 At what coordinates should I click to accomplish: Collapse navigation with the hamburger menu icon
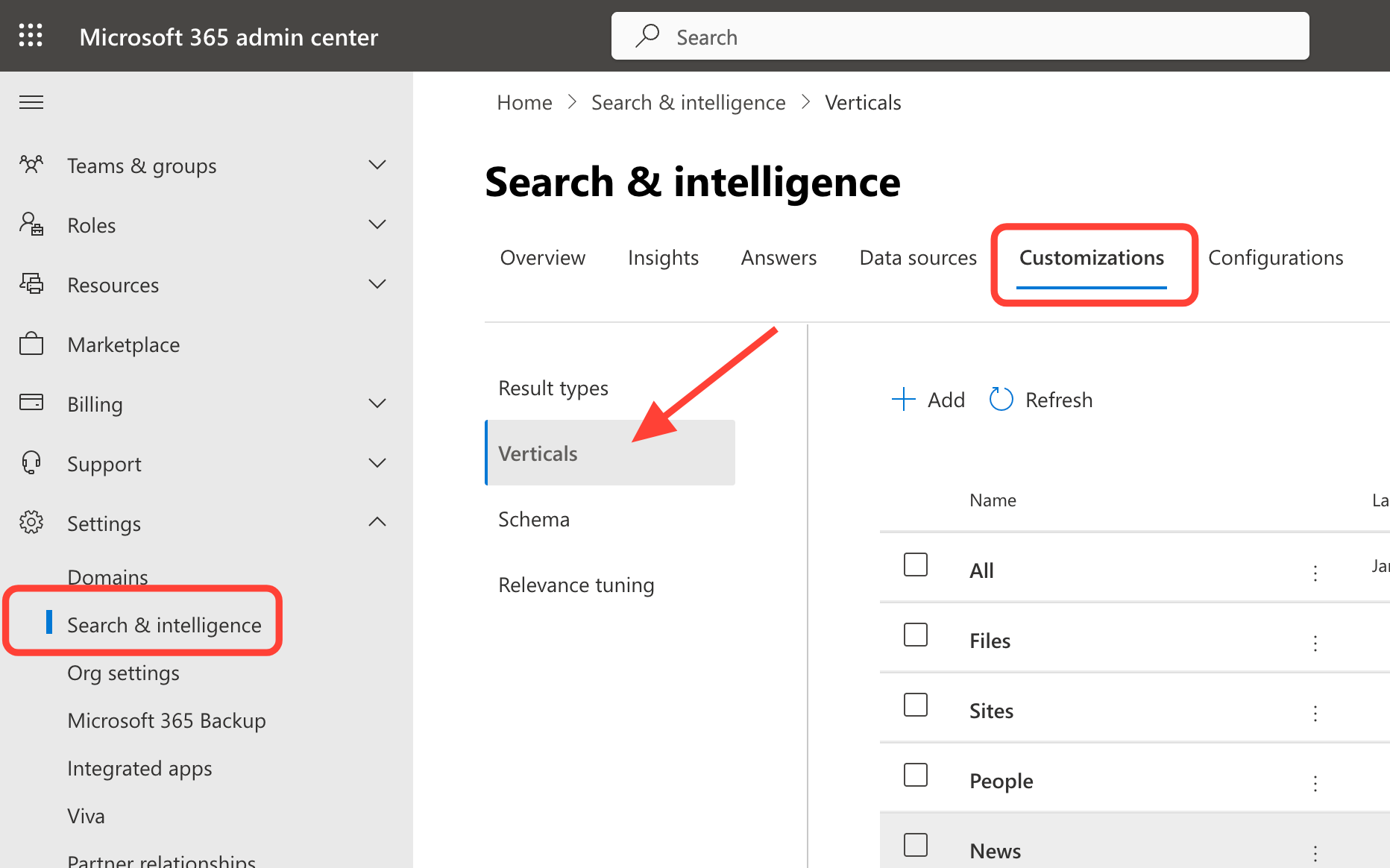[x=31, y=102]
